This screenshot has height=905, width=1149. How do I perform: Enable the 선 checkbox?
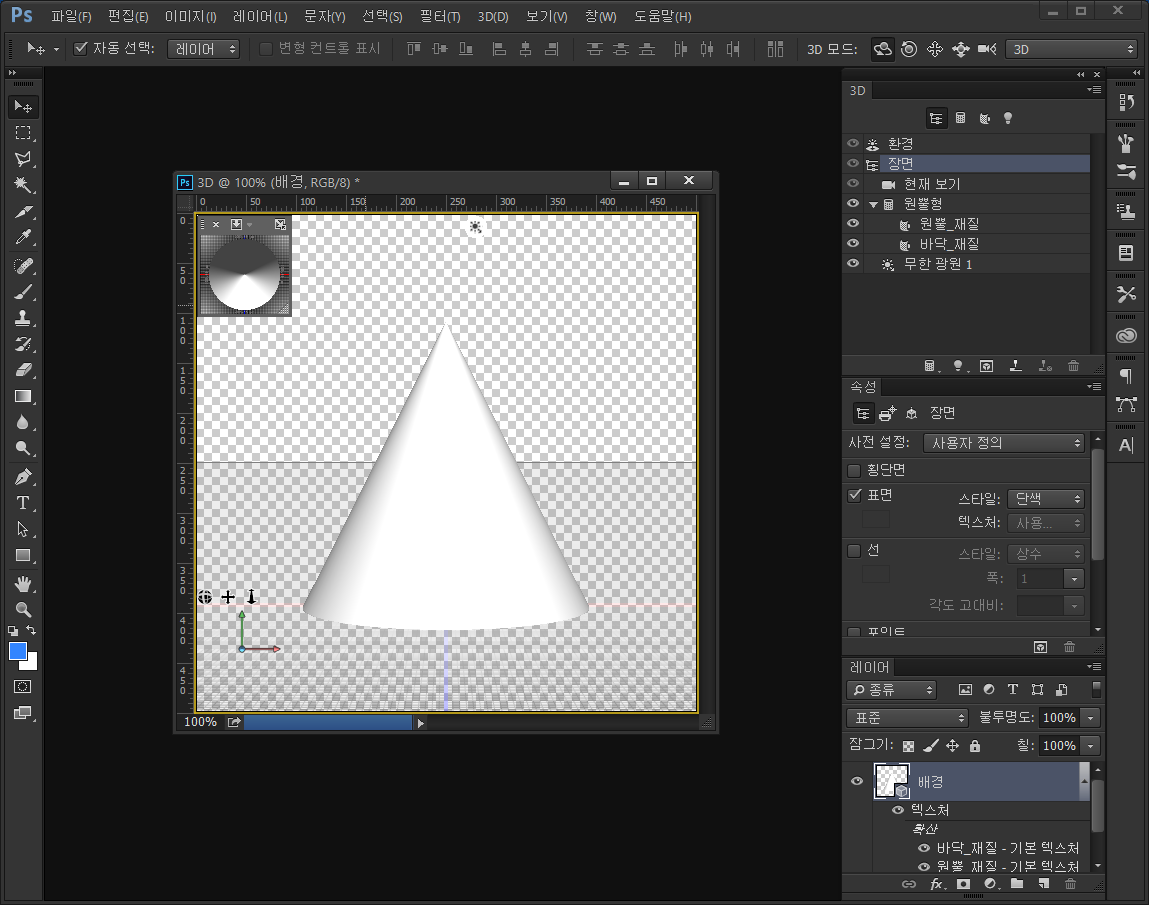[x=854, y=550]
